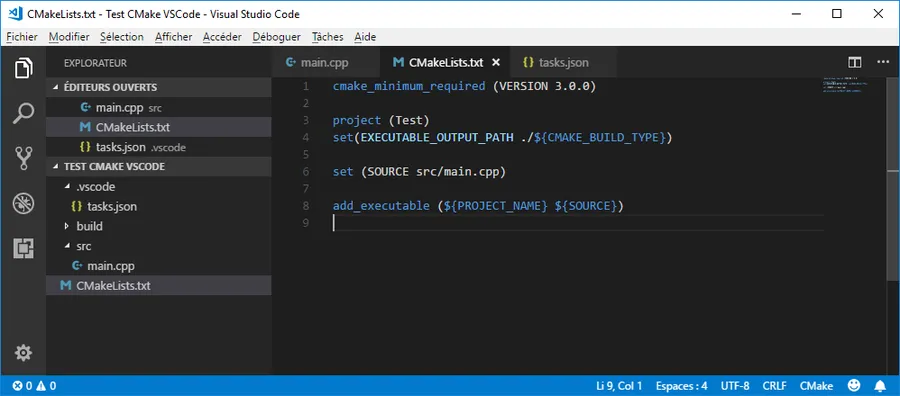Show notifications via the bell icon

pos(880,385)
